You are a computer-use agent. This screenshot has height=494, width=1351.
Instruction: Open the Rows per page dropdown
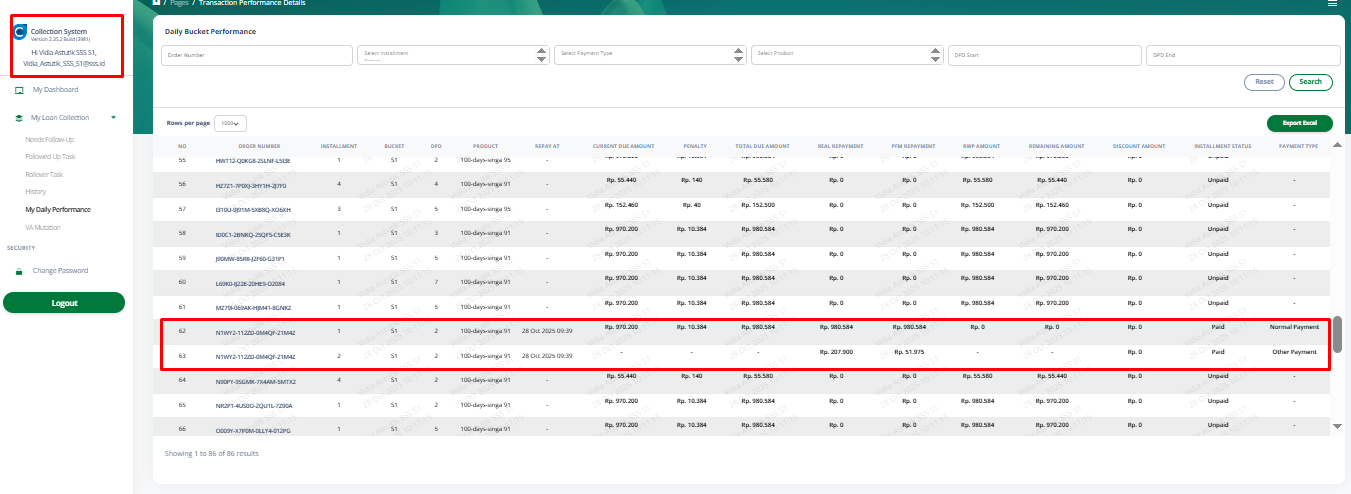pos(231,123)
